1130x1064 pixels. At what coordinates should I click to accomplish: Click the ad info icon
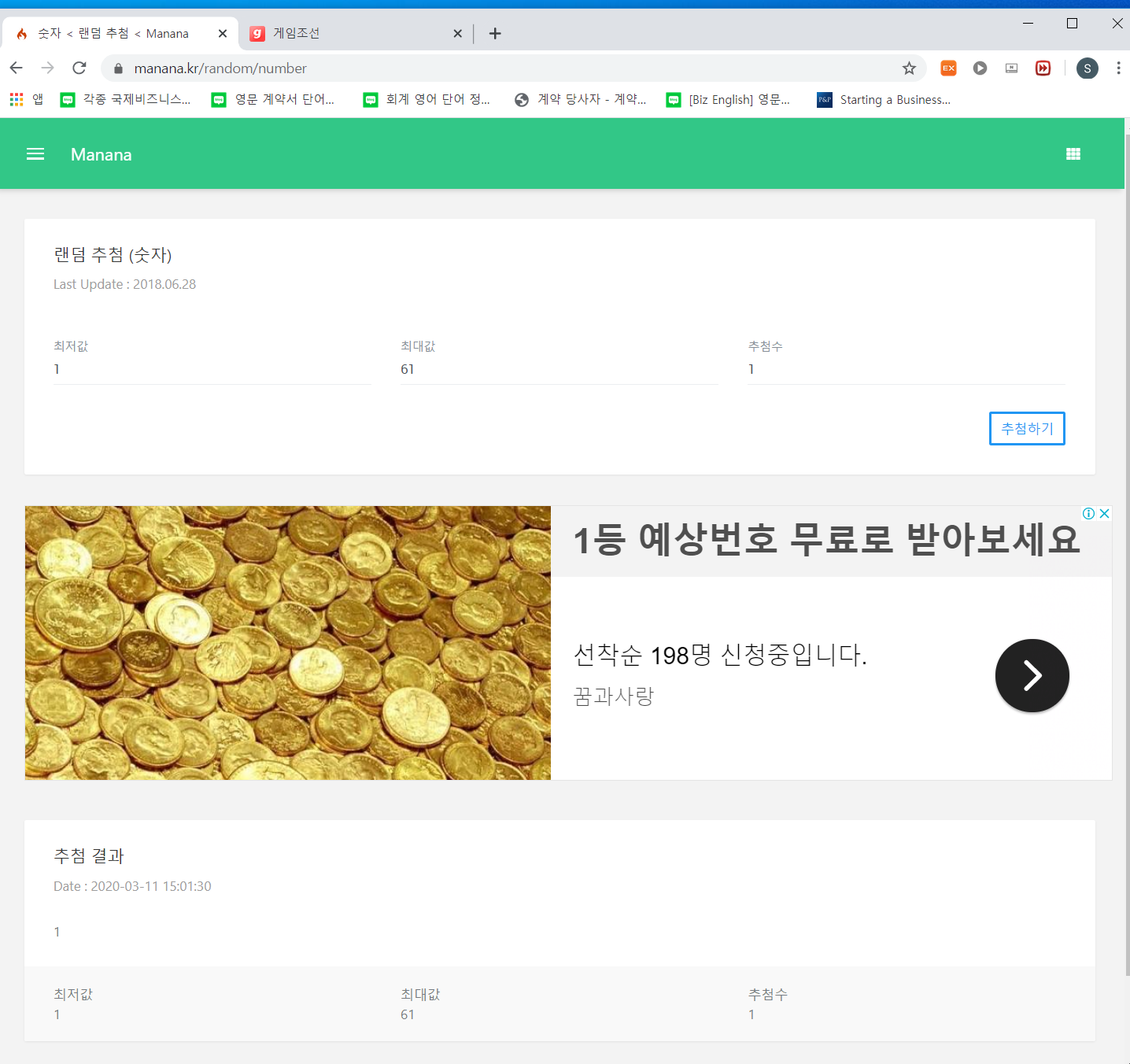(x=1088, y=514)
